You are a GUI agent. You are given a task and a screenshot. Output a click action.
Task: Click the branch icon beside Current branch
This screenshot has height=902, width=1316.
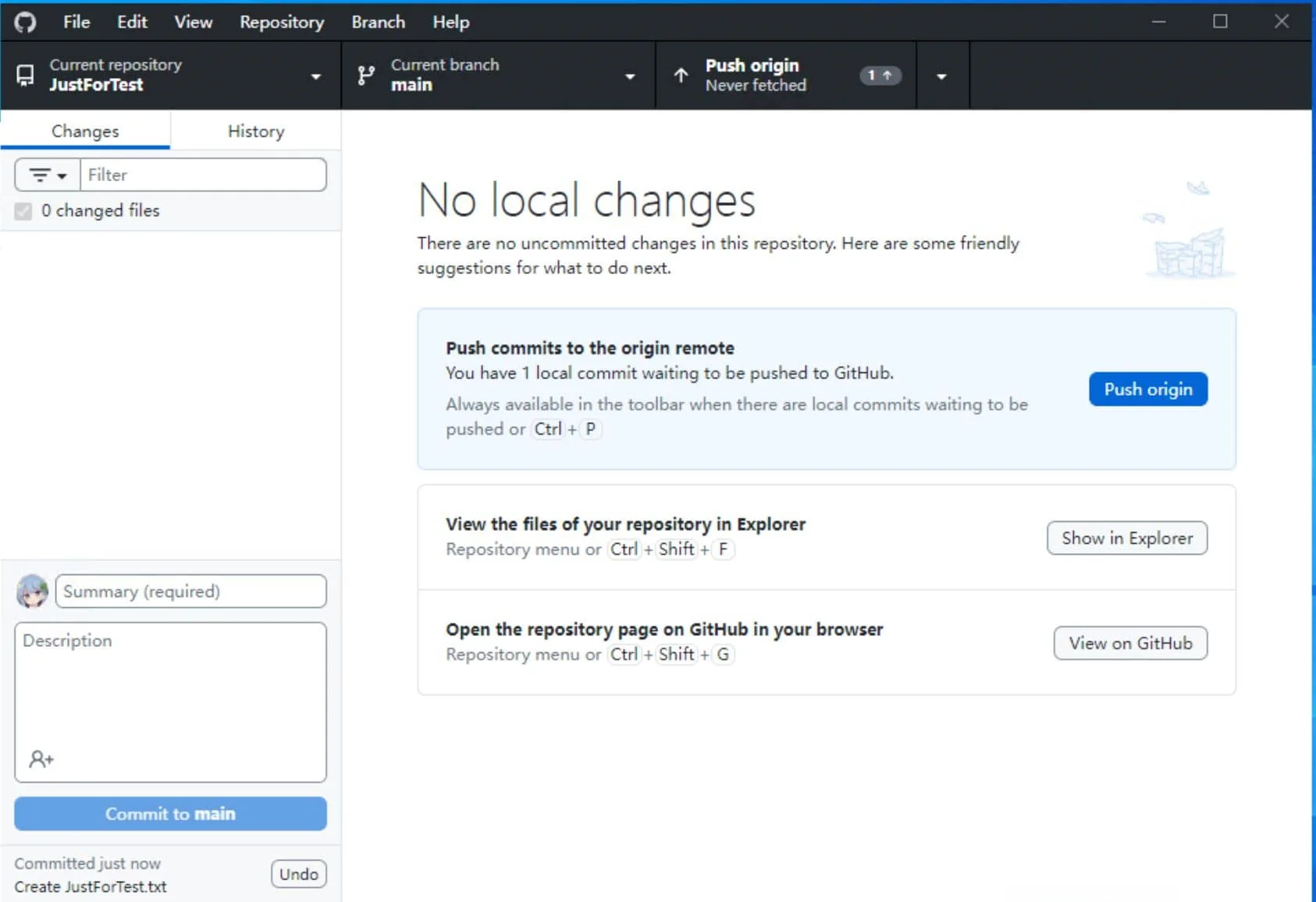(x=365, y=76)
